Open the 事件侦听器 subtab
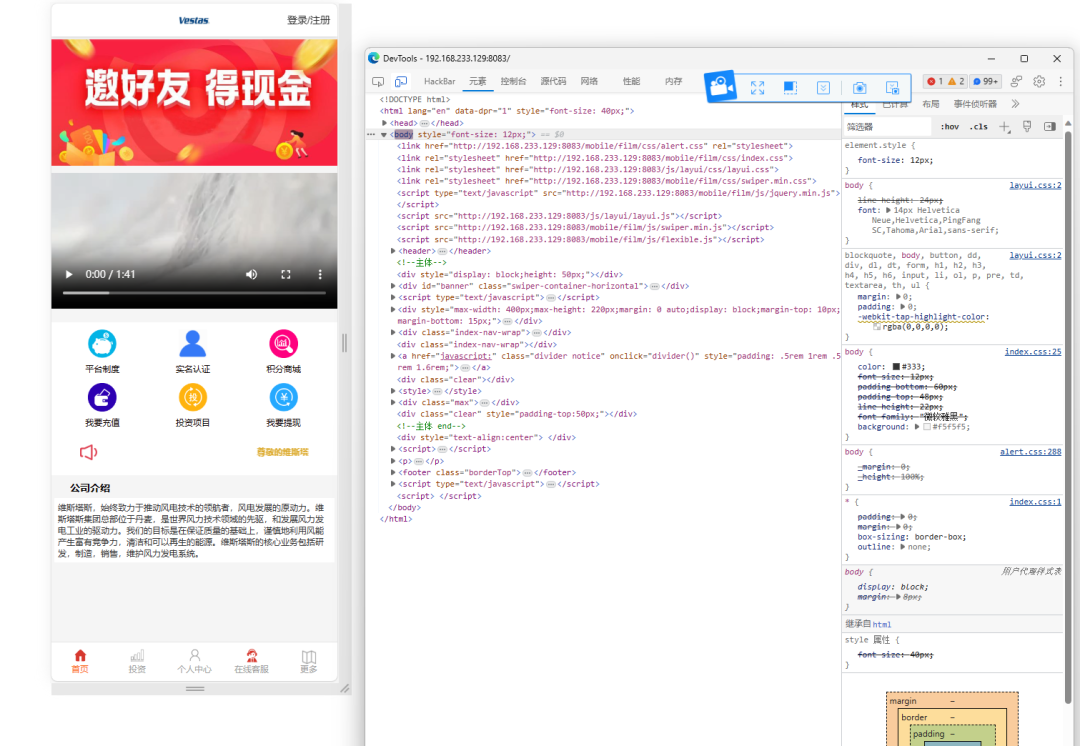 click(975, 104)
